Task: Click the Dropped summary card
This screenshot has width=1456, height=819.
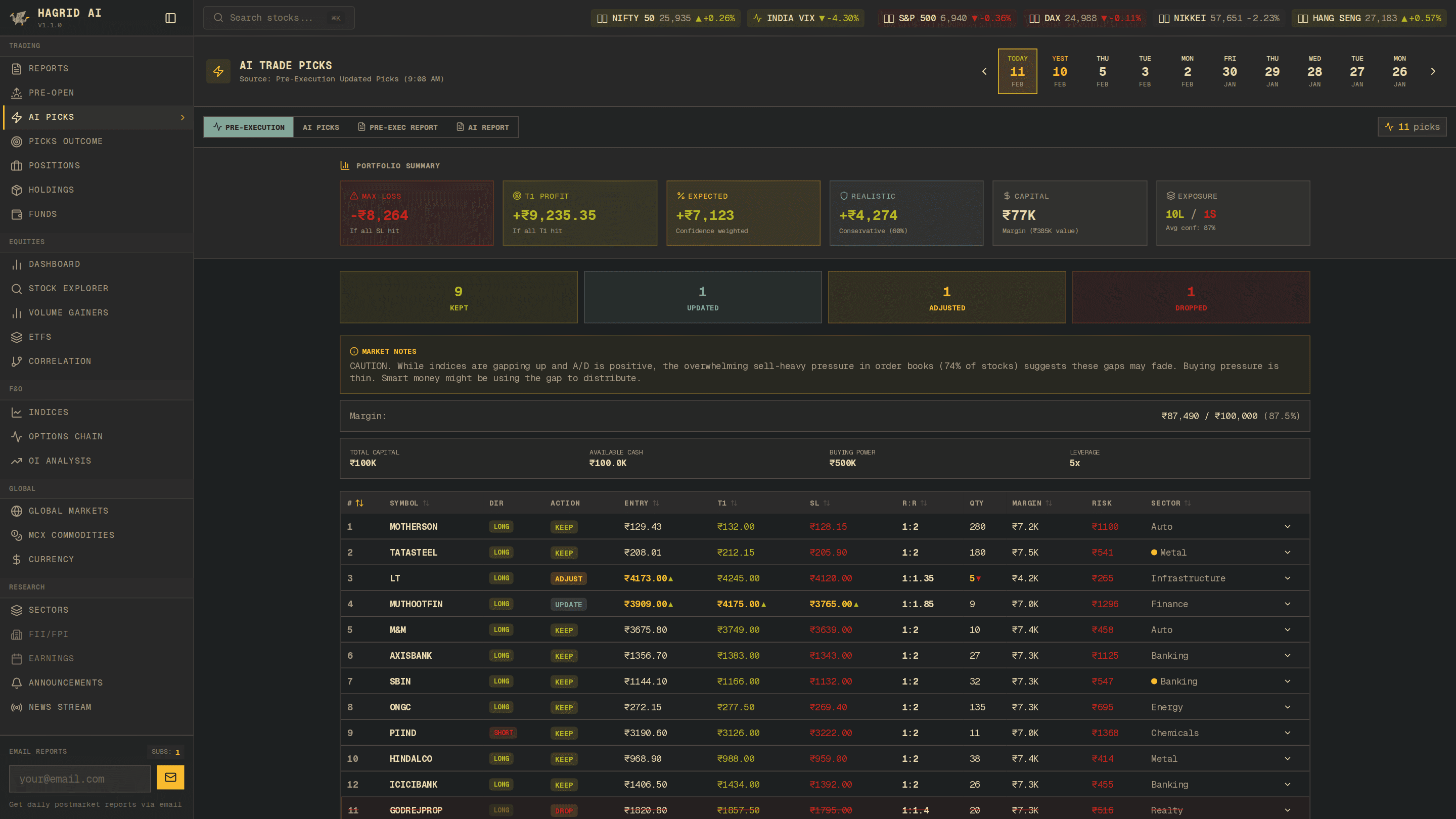Action: pyautogui.click(x=1191, y=297)
